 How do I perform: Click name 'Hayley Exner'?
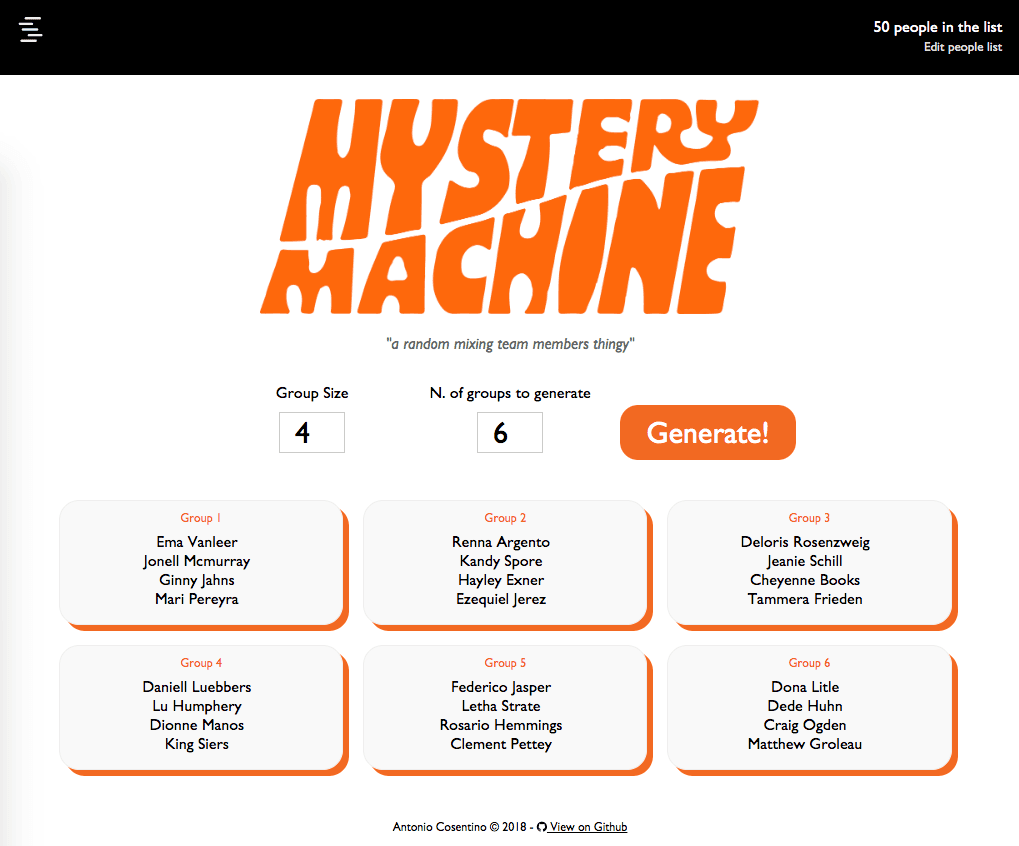pos(501,580)
